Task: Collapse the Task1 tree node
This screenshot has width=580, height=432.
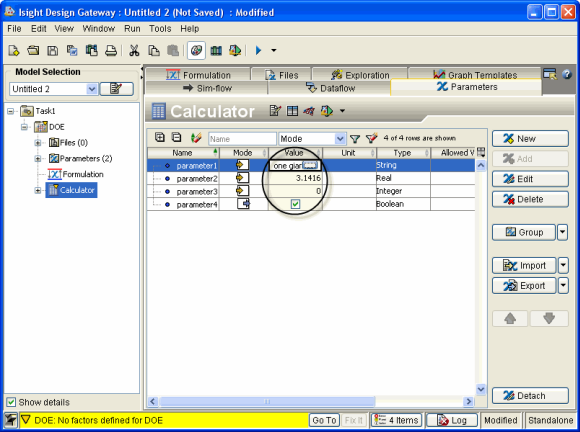Action: [11, 111]
